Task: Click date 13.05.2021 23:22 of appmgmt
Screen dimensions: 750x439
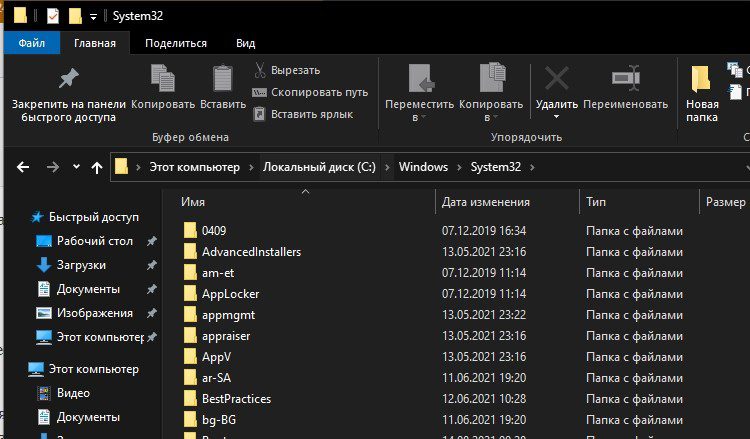Action: [x=484, y=315]
